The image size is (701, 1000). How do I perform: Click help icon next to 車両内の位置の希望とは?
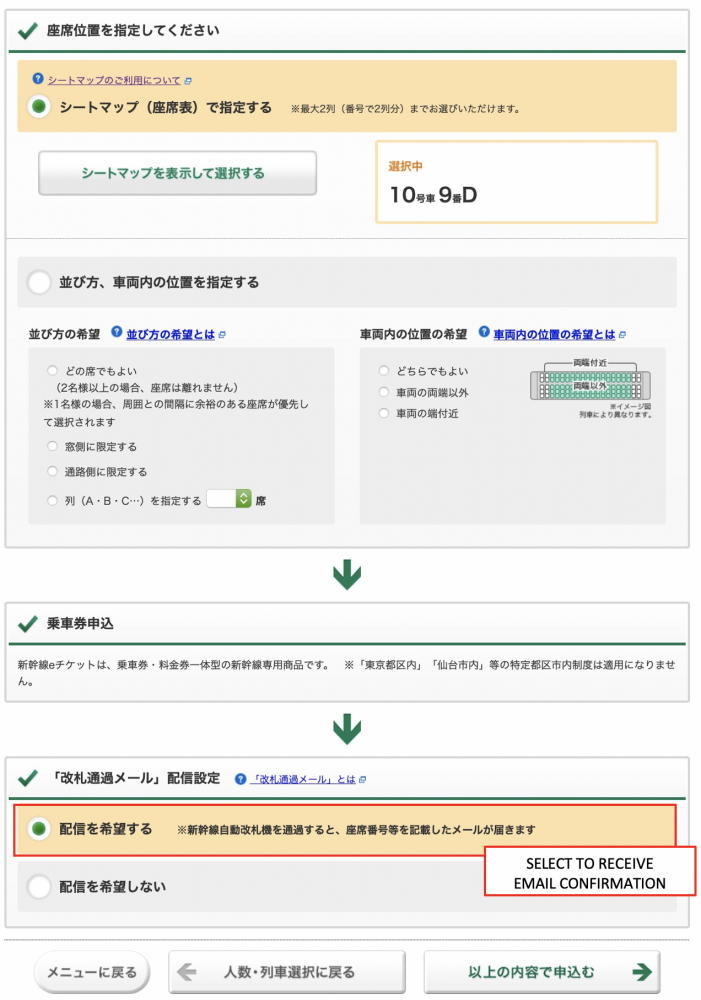click(484, 334)
